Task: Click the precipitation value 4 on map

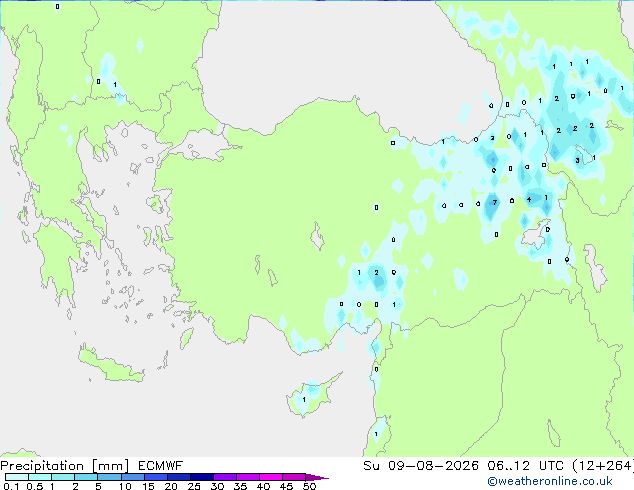Action: click(x=529, y=199)
